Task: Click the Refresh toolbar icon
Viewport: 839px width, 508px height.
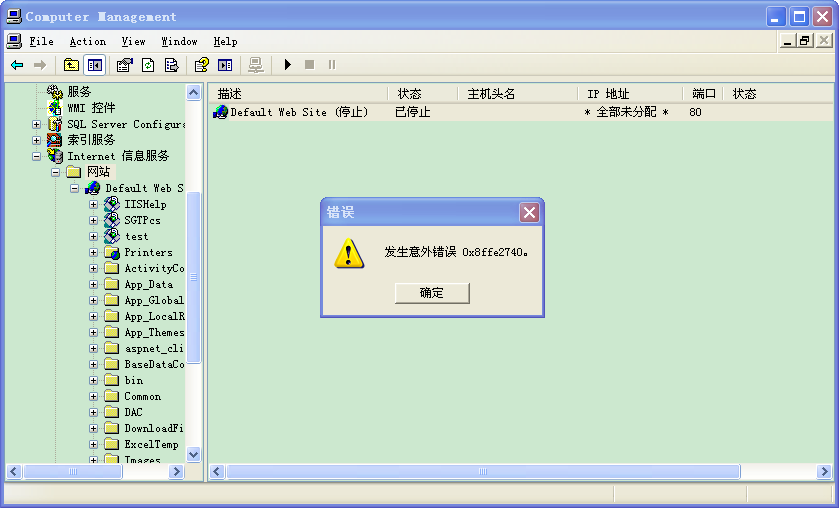Action: [148, 65]
